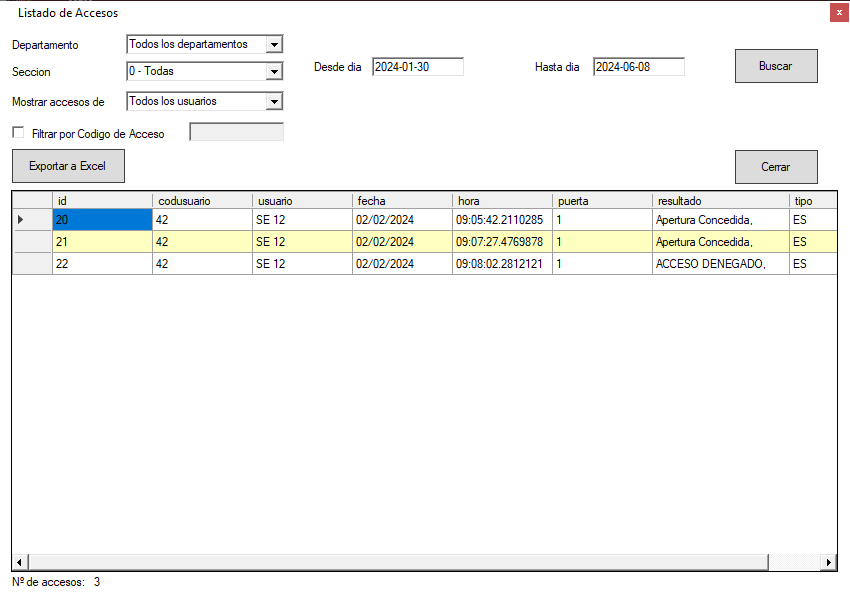Select the cell with id 21
This screenshot has height=593, width=850.
(102, 242)
